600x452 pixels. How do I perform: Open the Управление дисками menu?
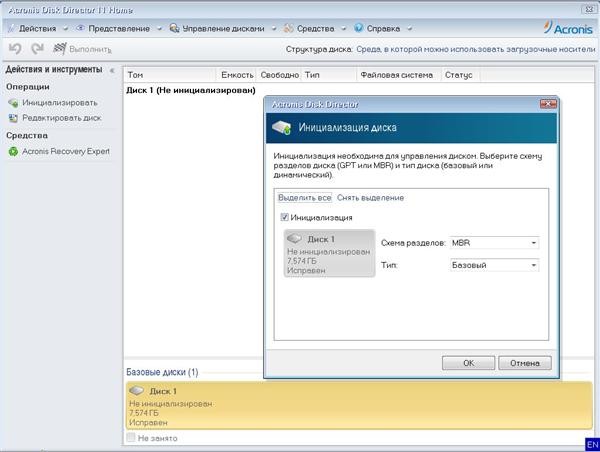pos(223,29)
